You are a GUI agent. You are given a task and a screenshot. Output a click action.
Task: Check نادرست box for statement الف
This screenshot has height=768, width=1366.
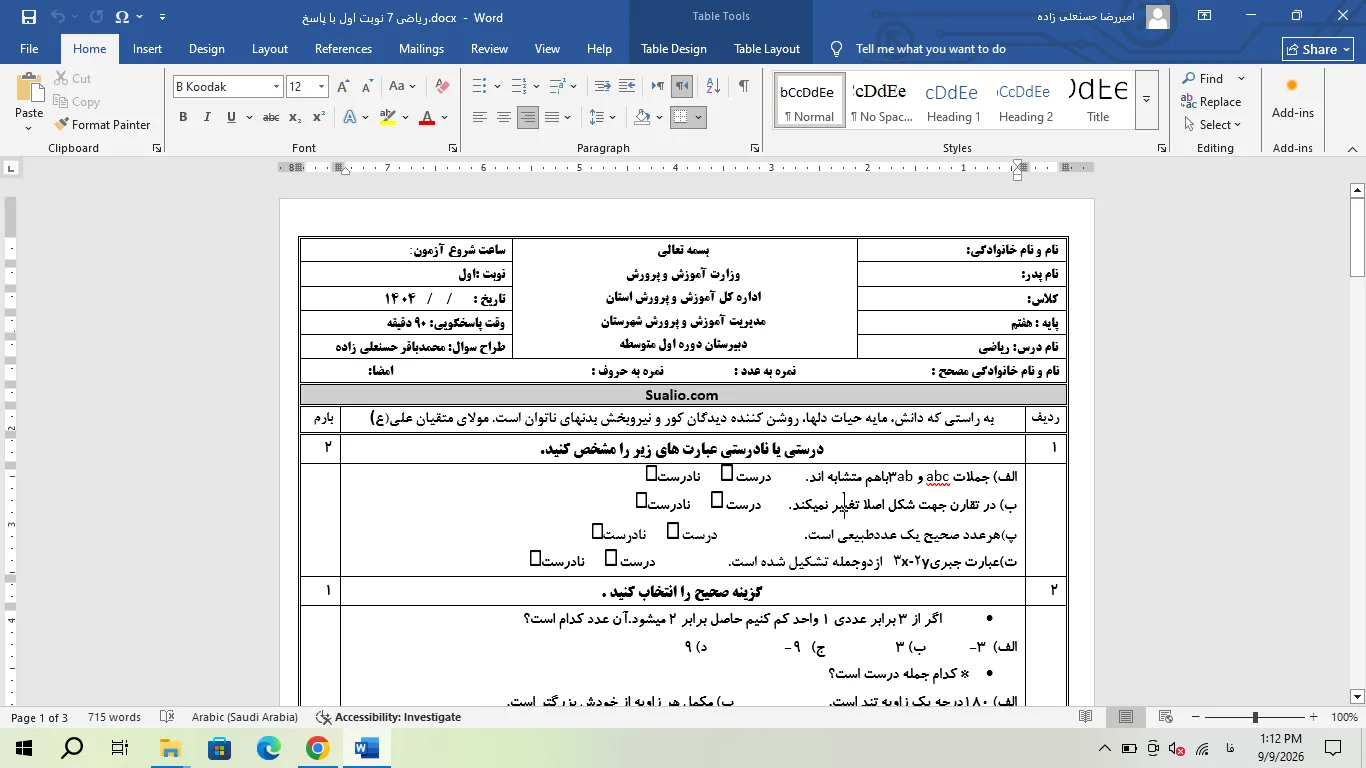[652, 473]
